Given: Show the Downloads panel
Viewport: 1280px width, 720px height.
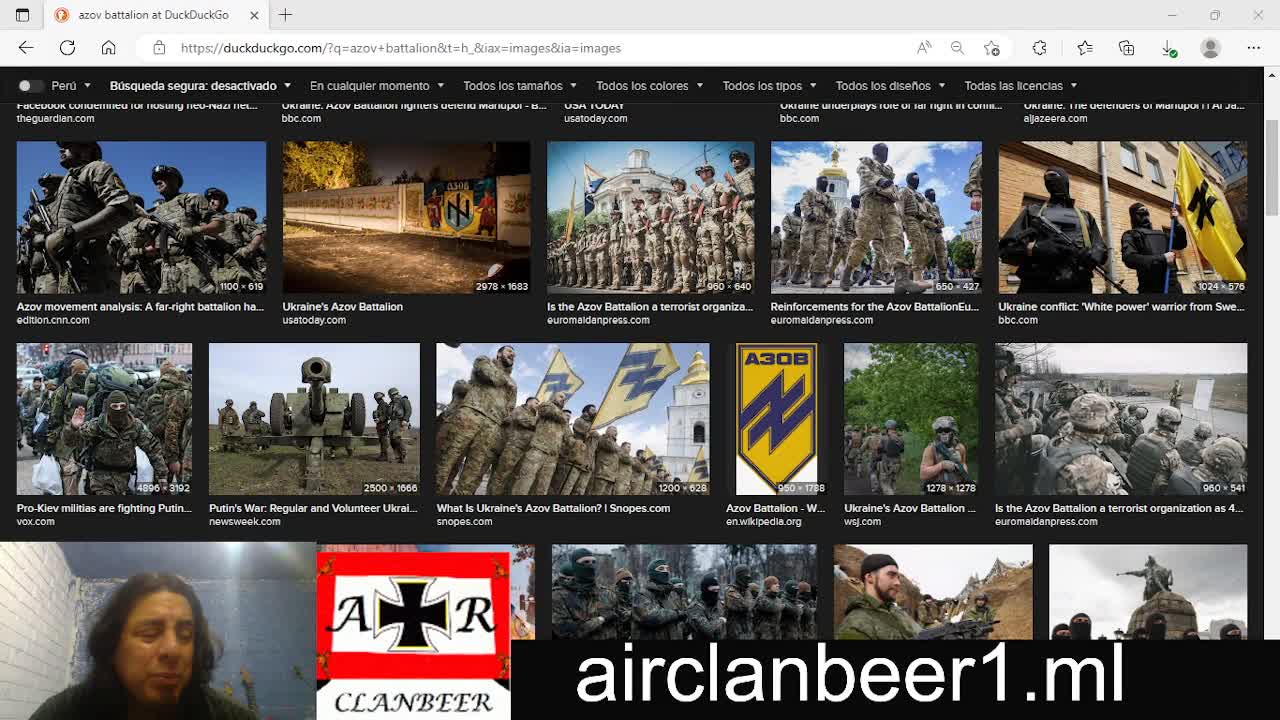Looking at the screenshot, I should point(1168,48).
